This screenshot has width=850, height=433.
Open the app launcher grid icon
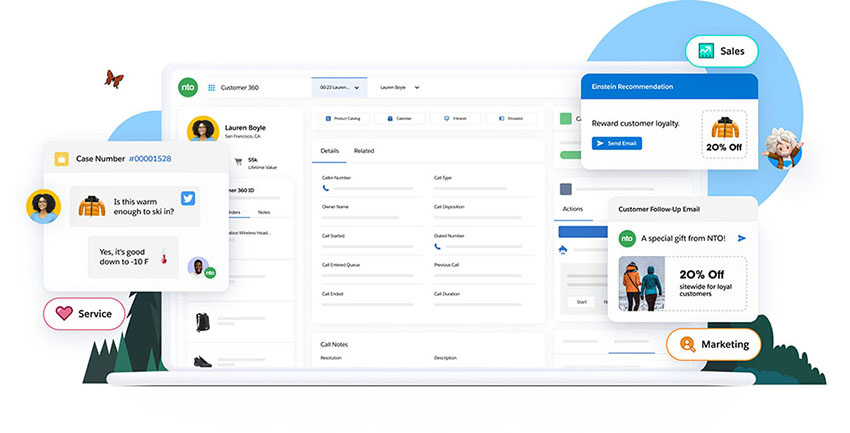(211, 88)
